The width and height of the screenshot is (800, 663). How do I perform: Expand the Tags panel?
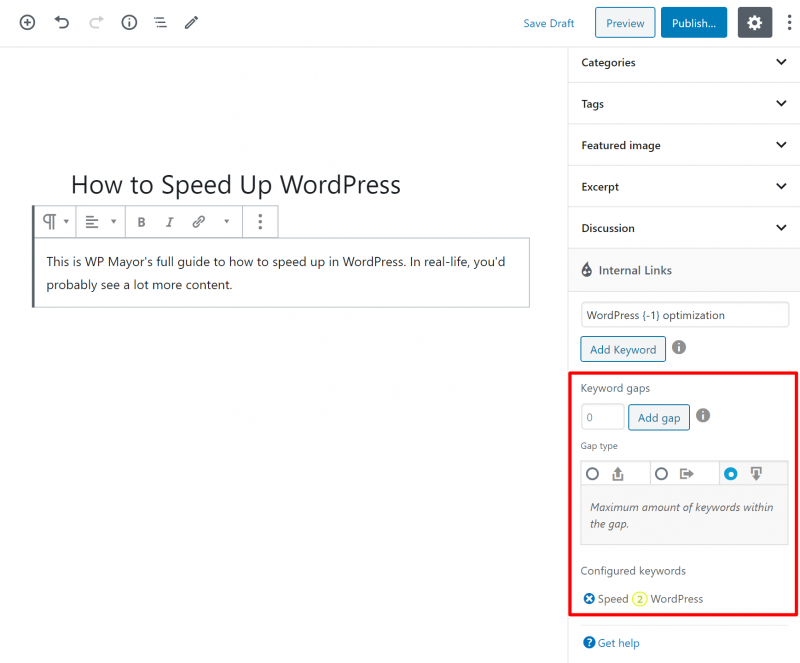coord(684,104)
